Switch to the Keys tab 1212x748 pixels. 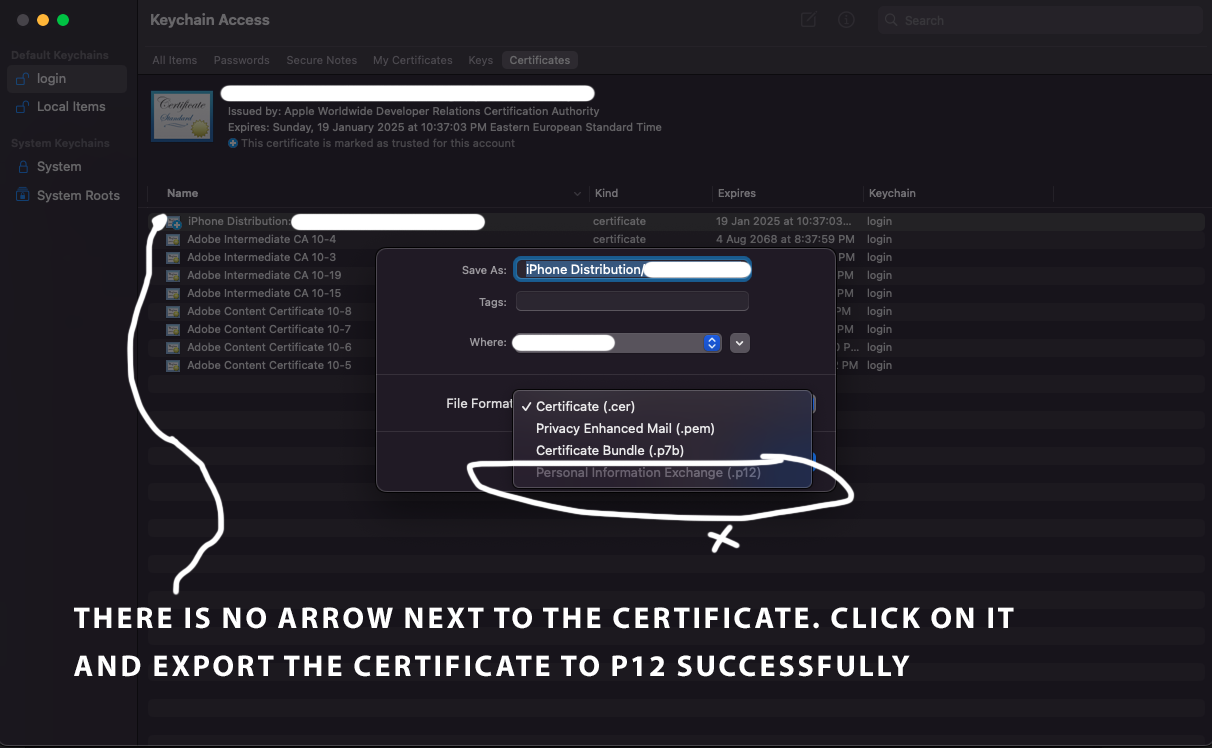click(x=481, y=60)
